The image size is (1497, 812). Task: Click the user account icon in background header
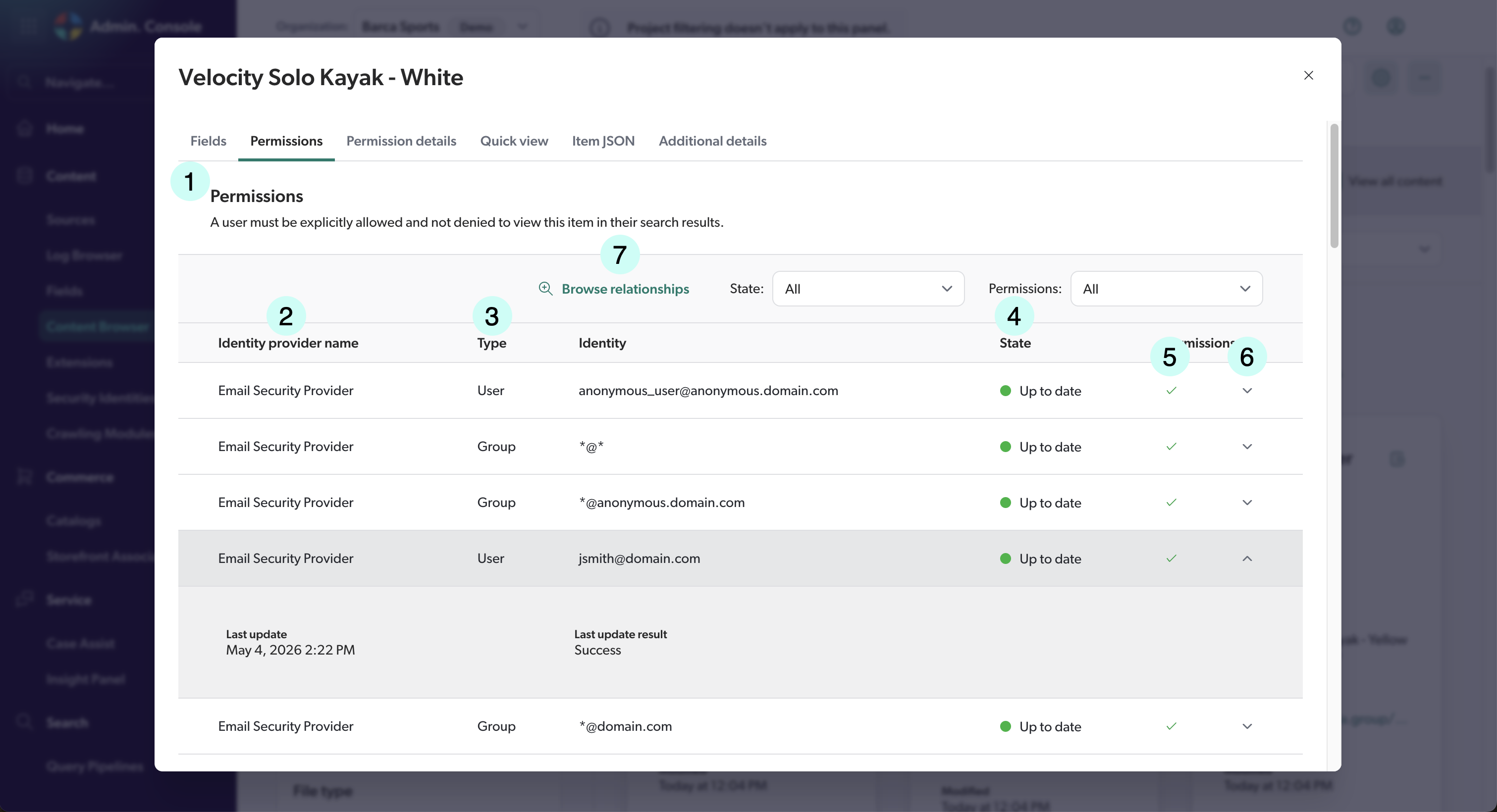(x=1395, y=26)
